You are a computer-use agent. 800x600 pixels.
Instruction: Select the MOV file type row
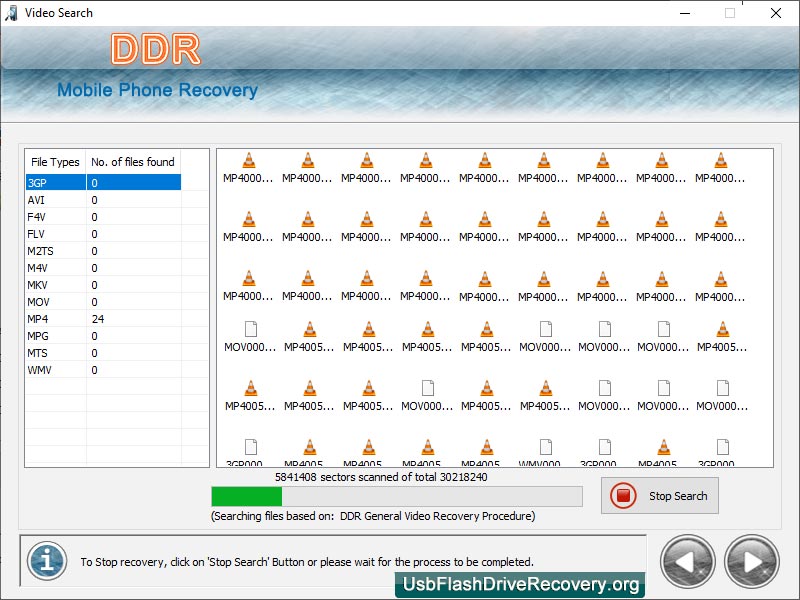[x=104, y=302]
